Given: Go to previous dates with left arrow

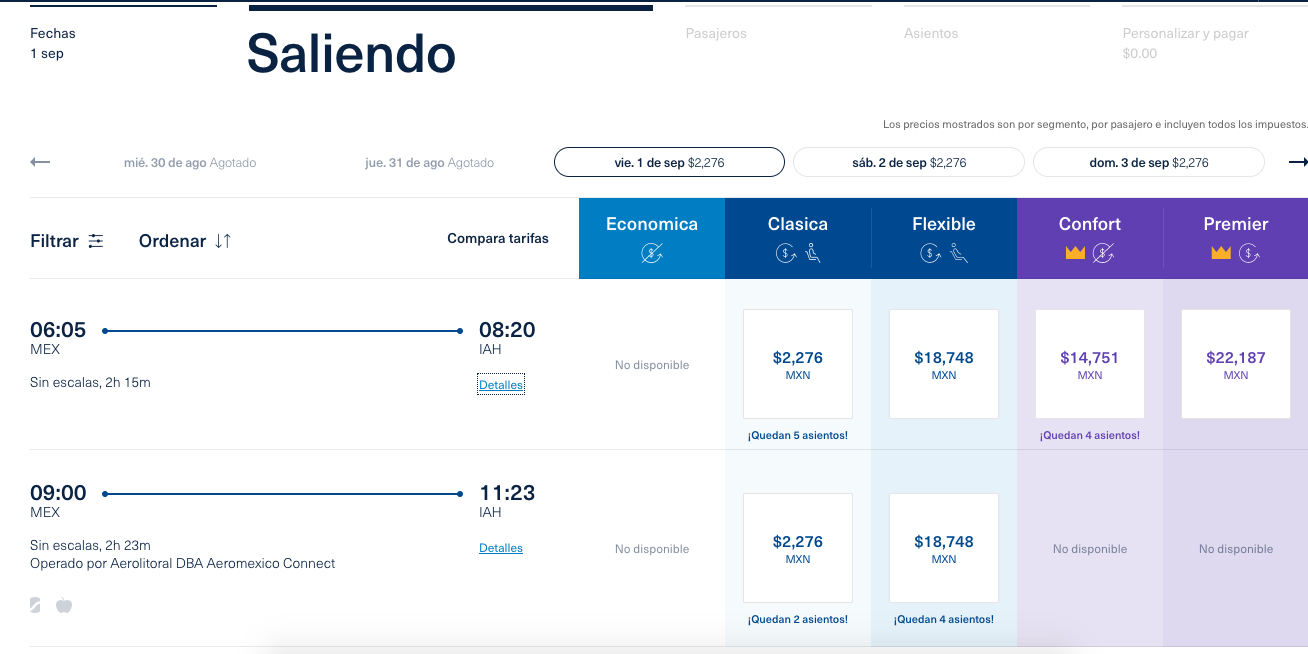Looking at the screenshot, I should point(40,162).
